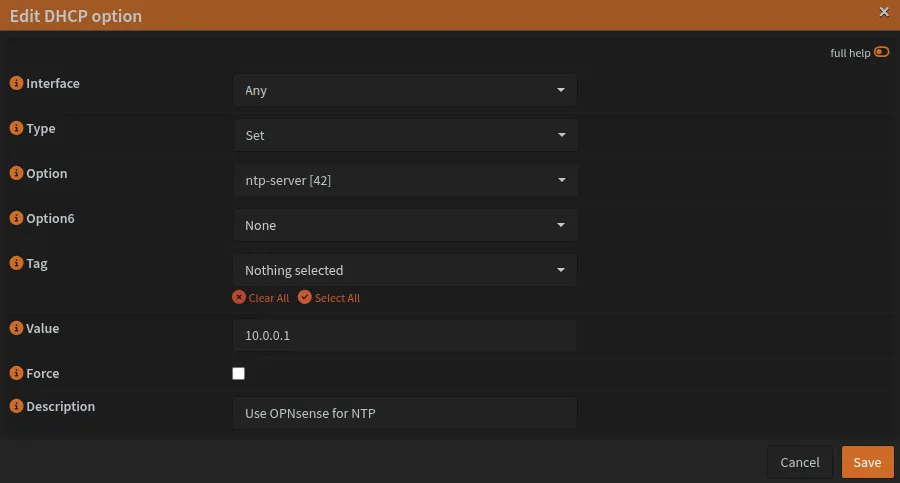The height and width of the screenshot is (483, 900).
Task: Open the Option dropdown with ntp-server [42]
Action: coord(405,180)
